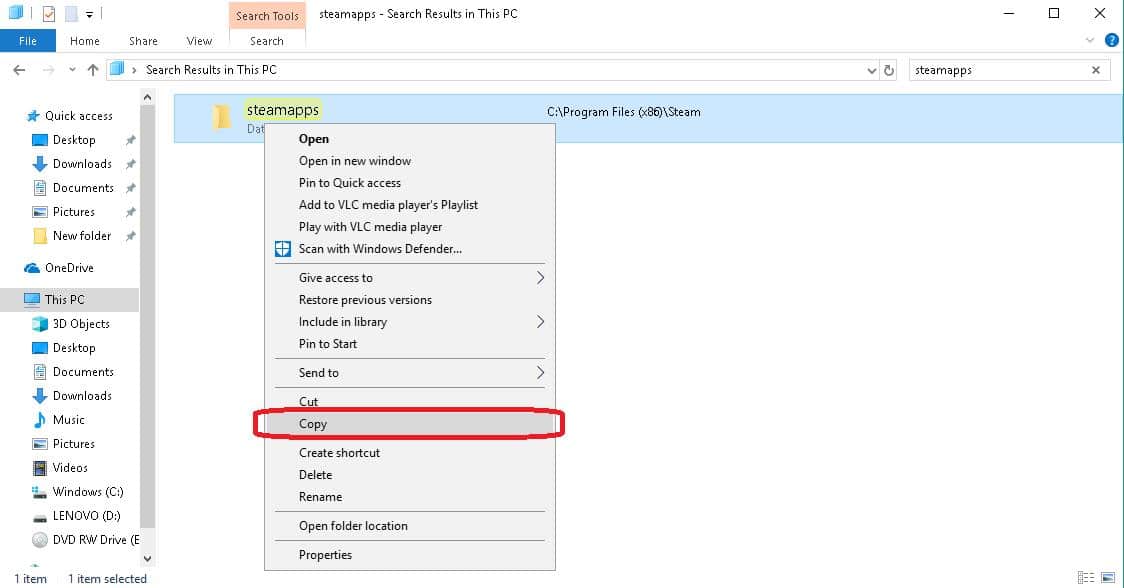Switch to the View ribbon tab

point(199,41)
